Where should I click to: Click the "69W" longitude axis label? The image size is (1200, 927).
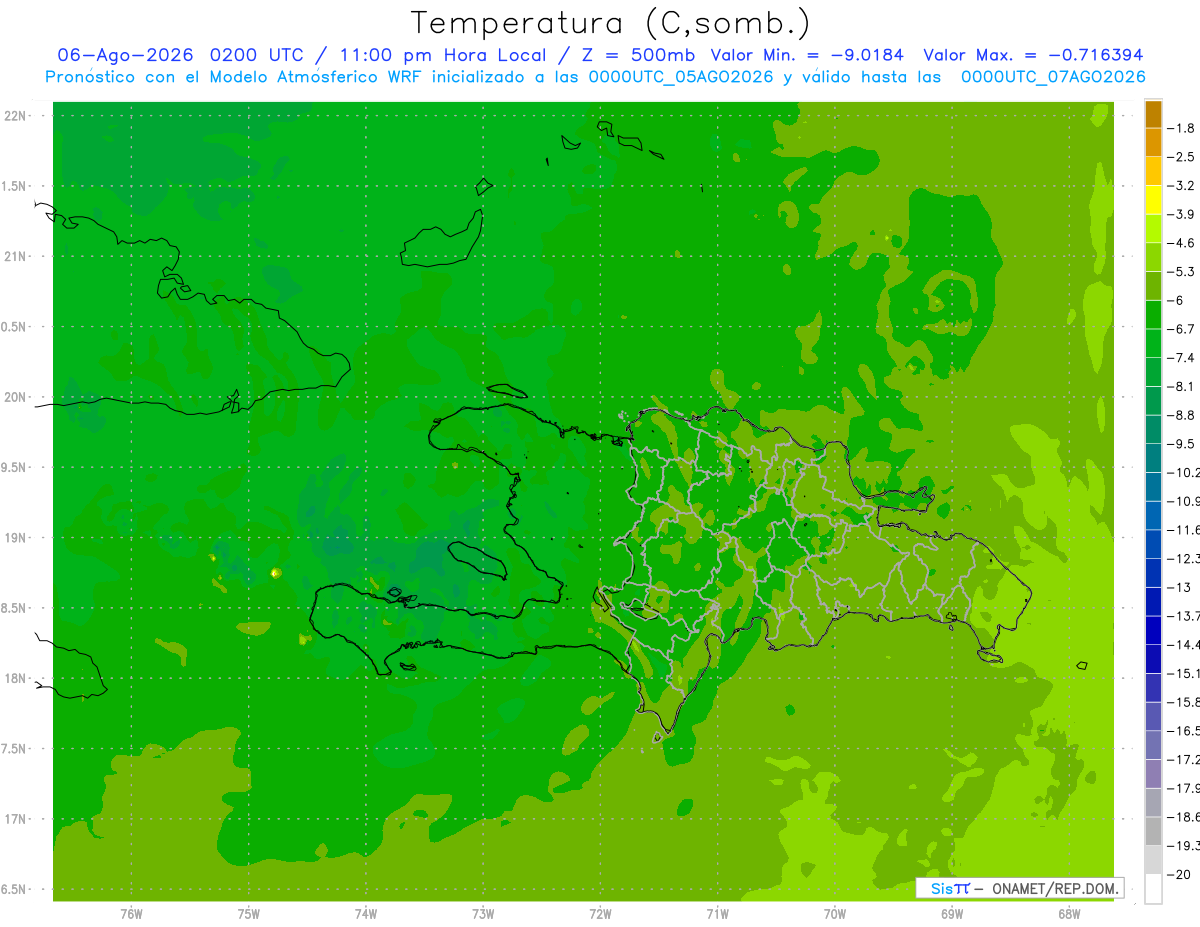[952, 914]
